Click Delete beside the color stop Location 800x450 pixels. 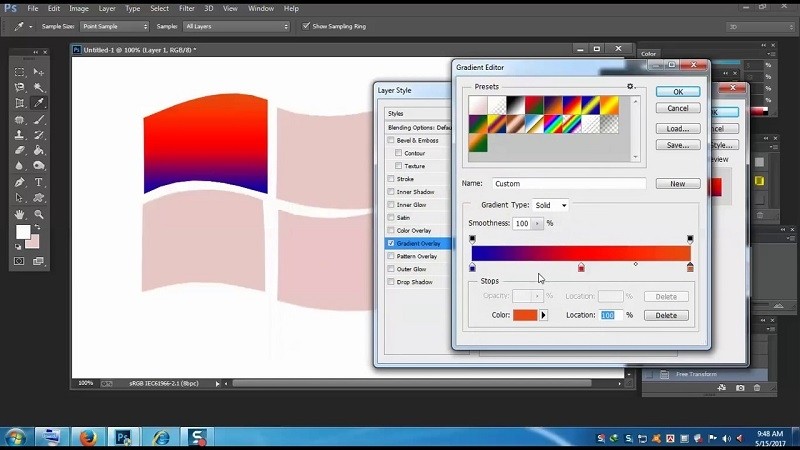pyautogui.click(x=666, y=315)
